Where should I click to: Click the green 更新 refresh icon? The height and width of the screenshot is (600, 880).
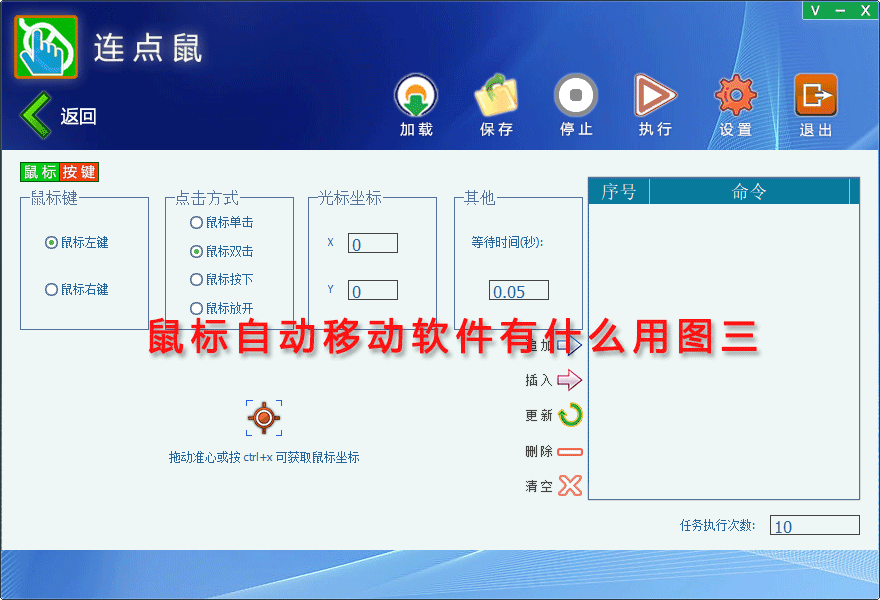point(571,415)
